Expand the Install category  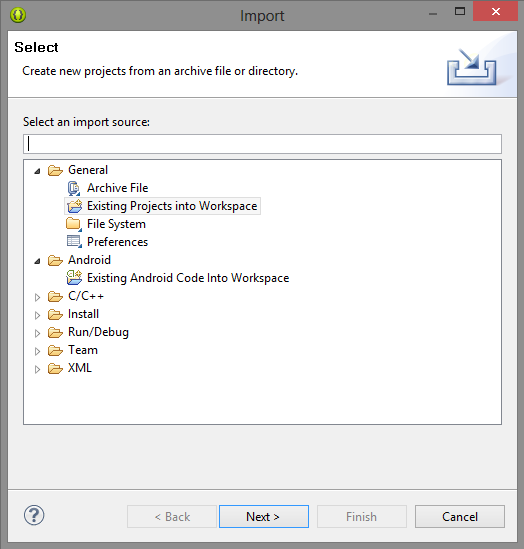coord(37,315)
